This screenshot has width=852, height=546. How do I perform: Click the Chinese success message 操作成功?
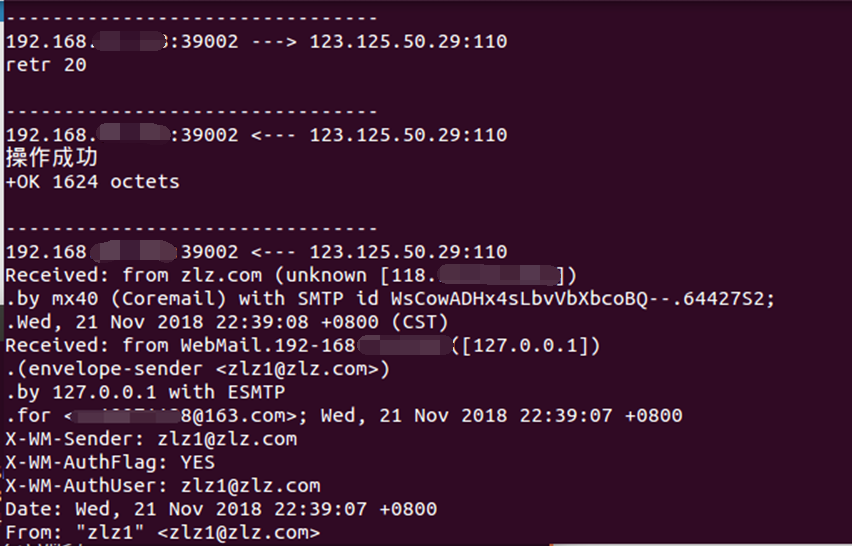pyautogui.click(x=52, y=158)
